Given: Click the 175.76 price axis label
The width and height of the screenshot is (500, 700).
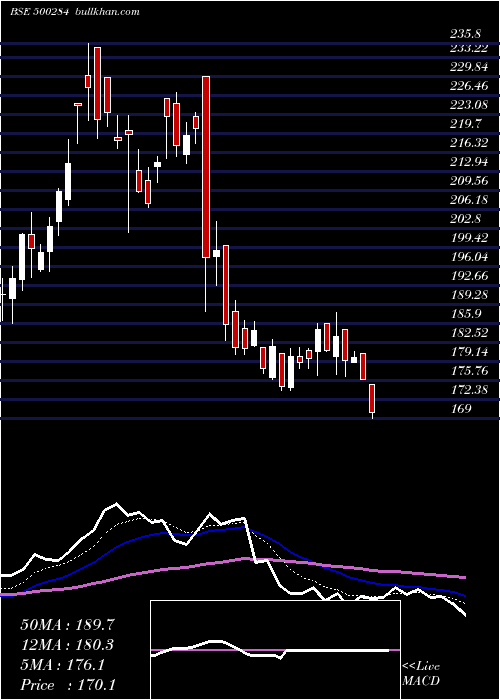Looking at the screenshot, I should click(x=469, y=371).
